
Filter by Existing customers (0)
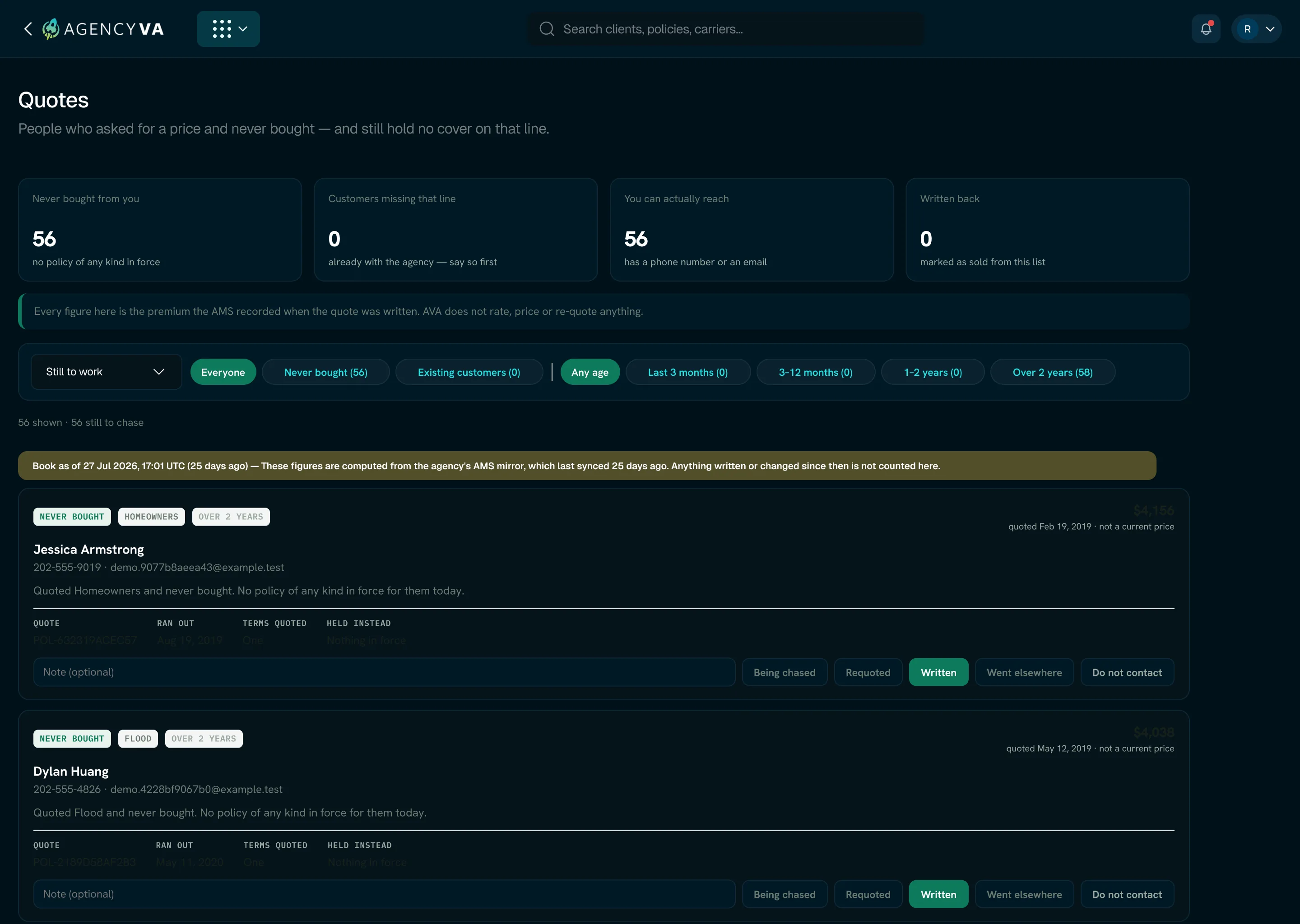(x=469, y=372)
